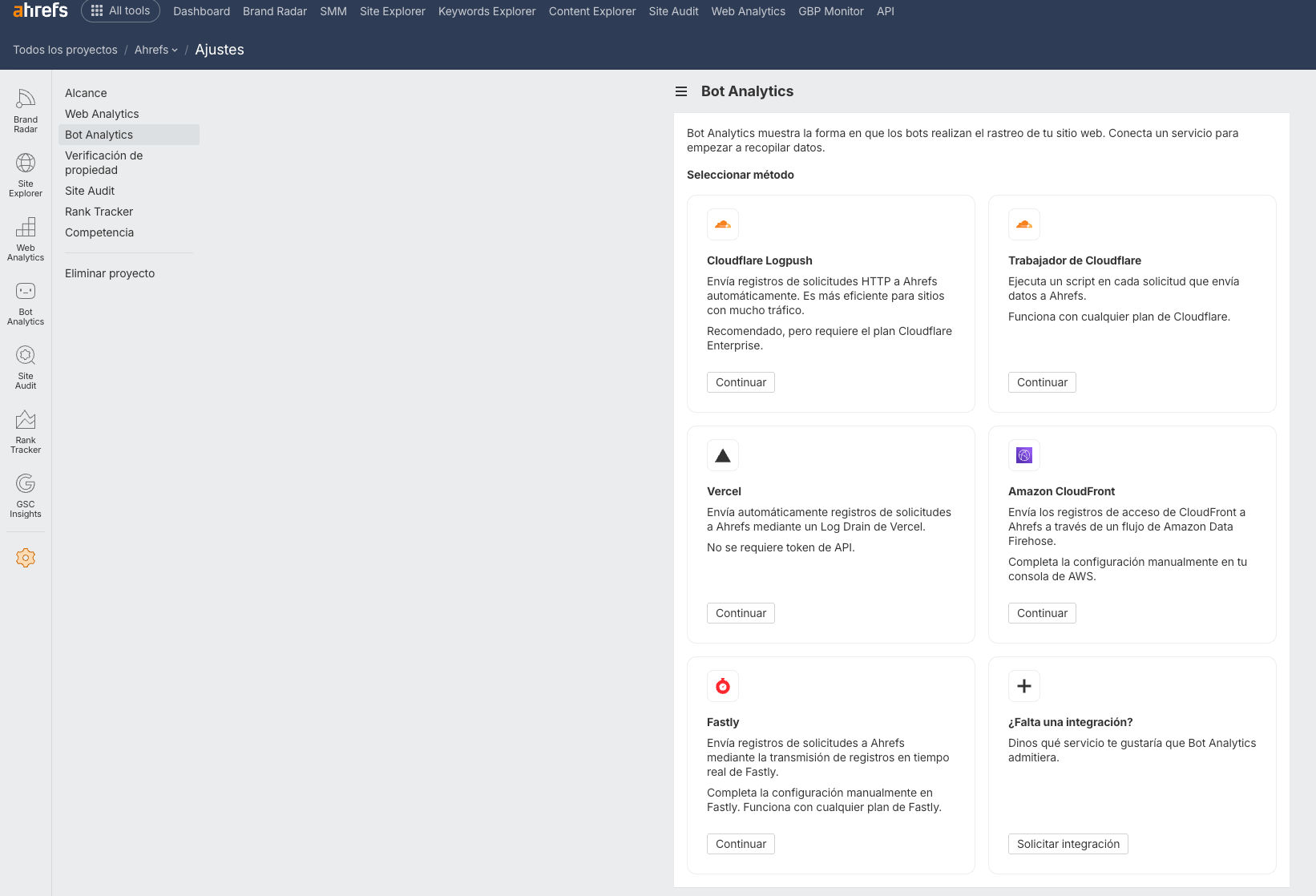Expand the Ahrefs project dropdown in breadcrumb
The height and width of the screenshot is (896, 1316).
pyautogui.click(x=156, y=50)
